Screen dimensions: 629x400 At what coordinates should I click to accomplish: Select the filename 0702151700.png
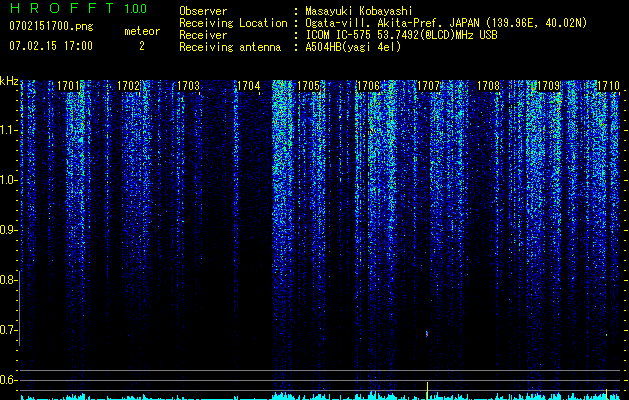51,27
